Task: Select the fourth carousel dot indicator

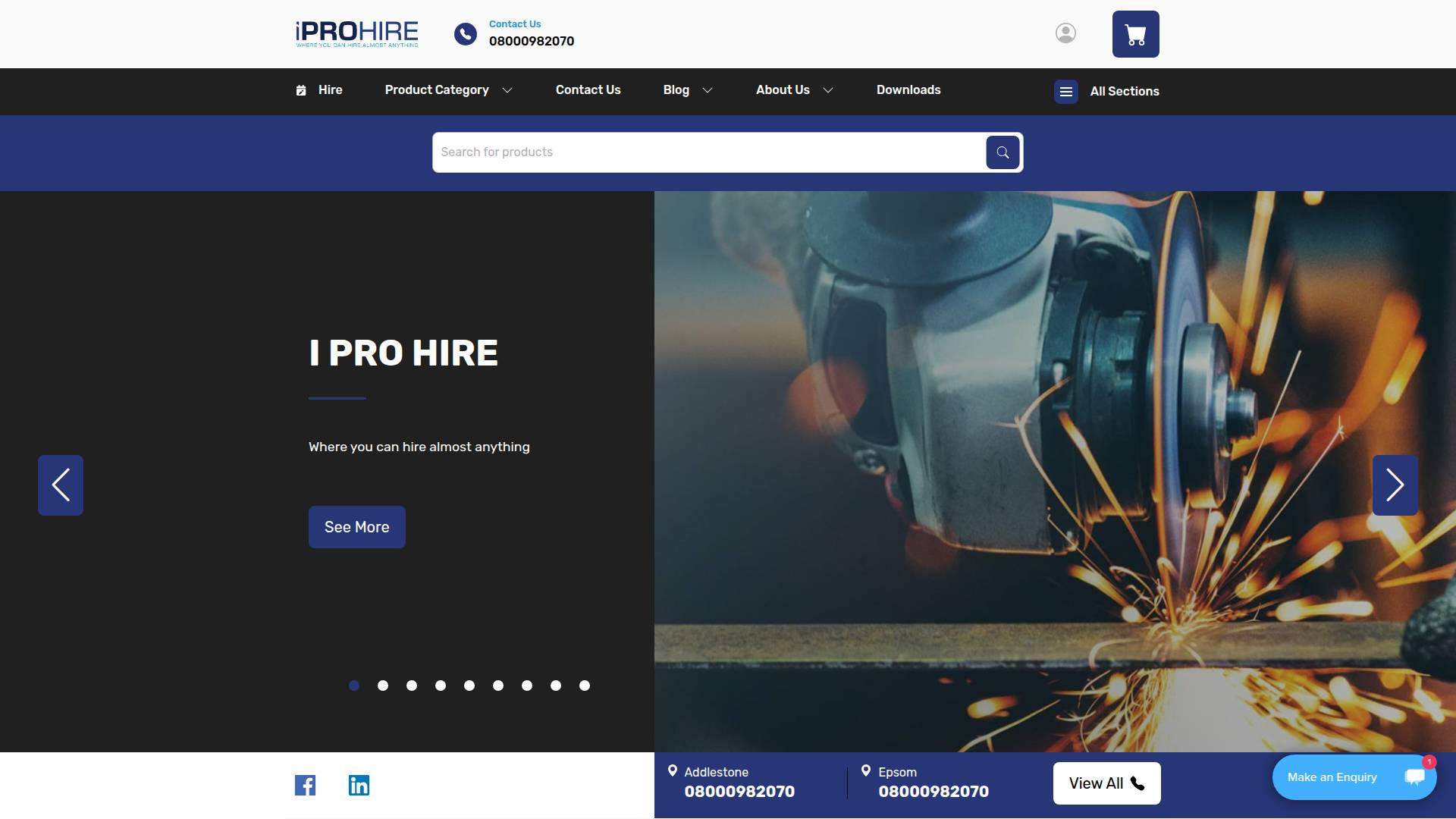Action: [x=440, y=685]
